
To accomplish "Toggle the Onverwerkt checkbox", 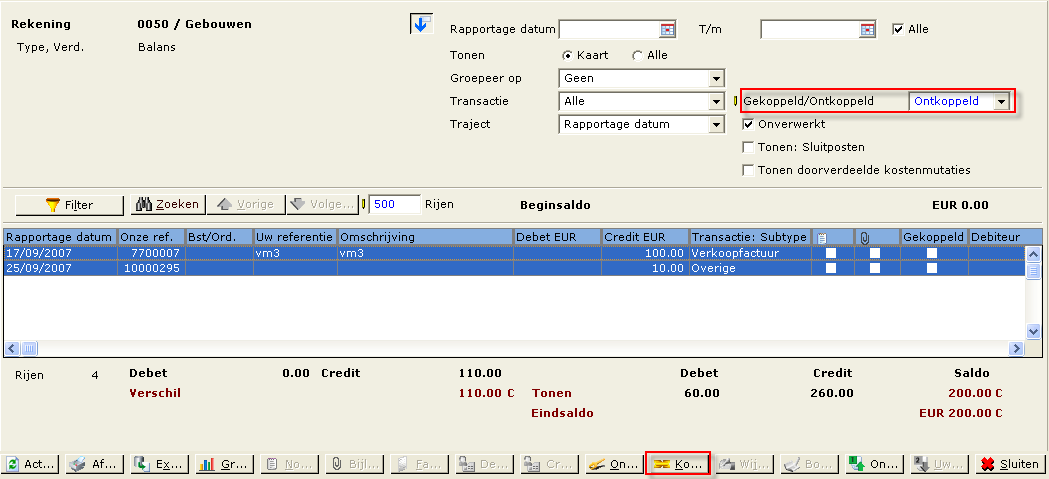I will pyautogui.click(x=749, y=124).
